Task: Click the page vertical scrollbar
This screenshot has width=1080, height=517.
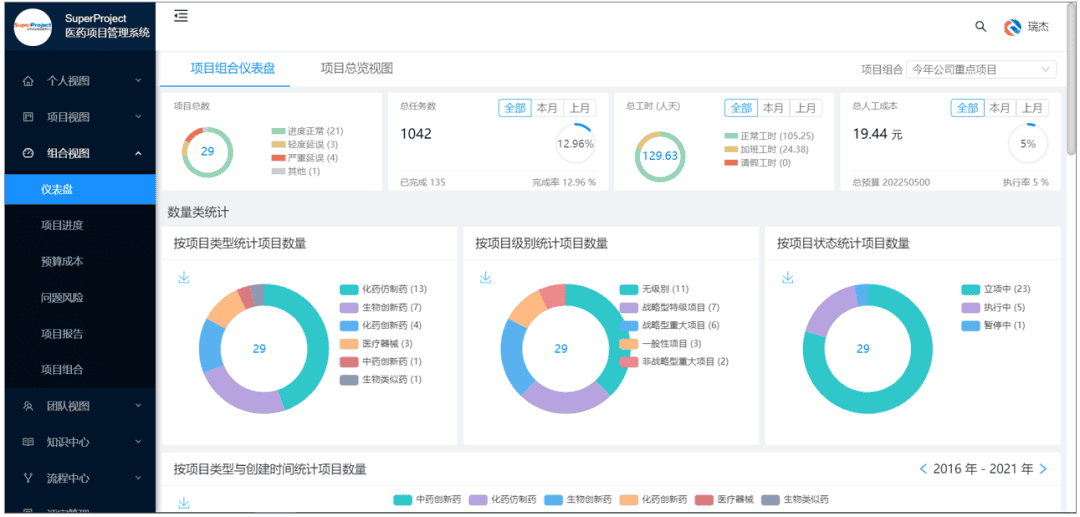Action: click(x=1071, y=78)
